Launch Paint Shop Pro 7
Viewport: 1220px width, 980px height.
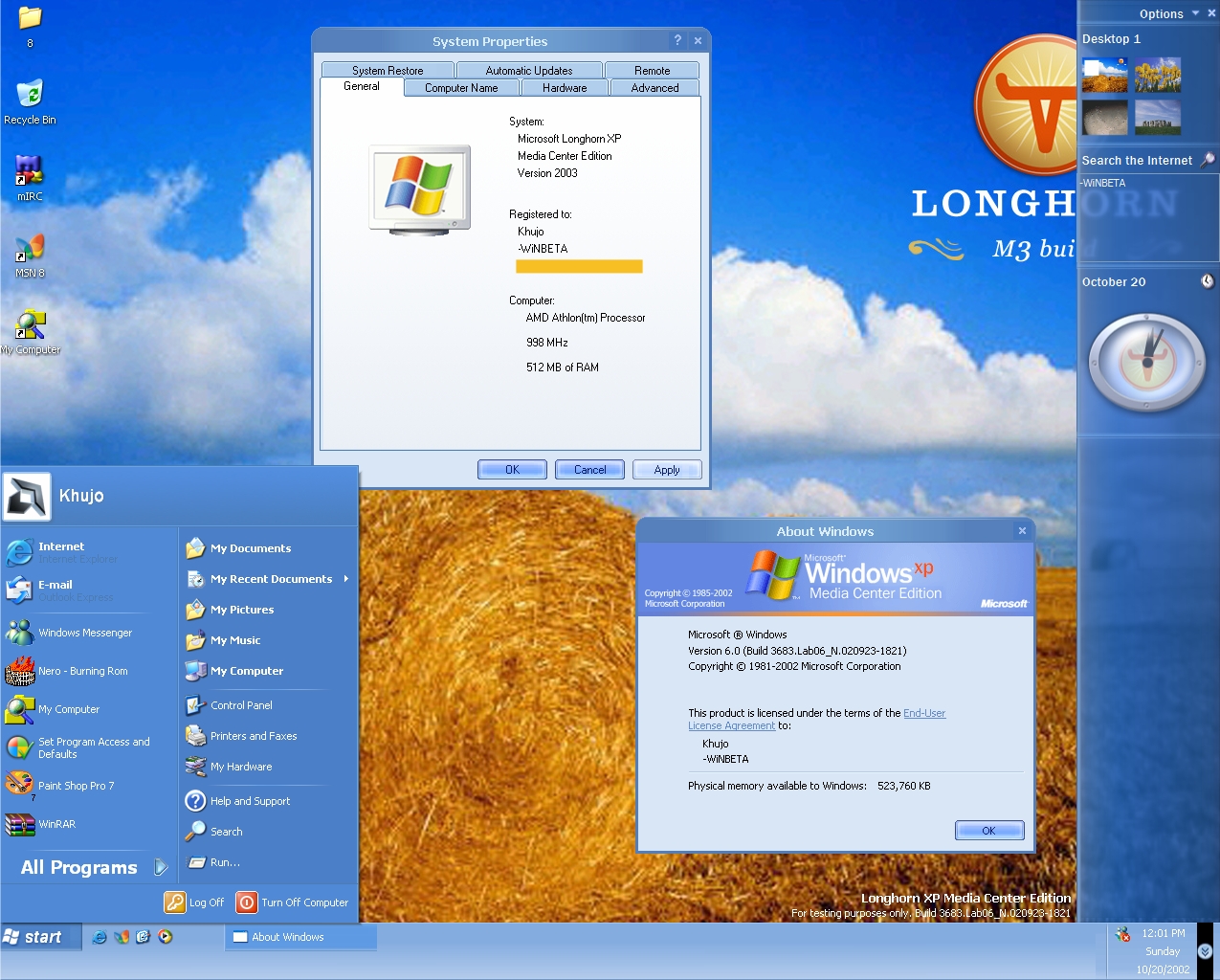76,786
